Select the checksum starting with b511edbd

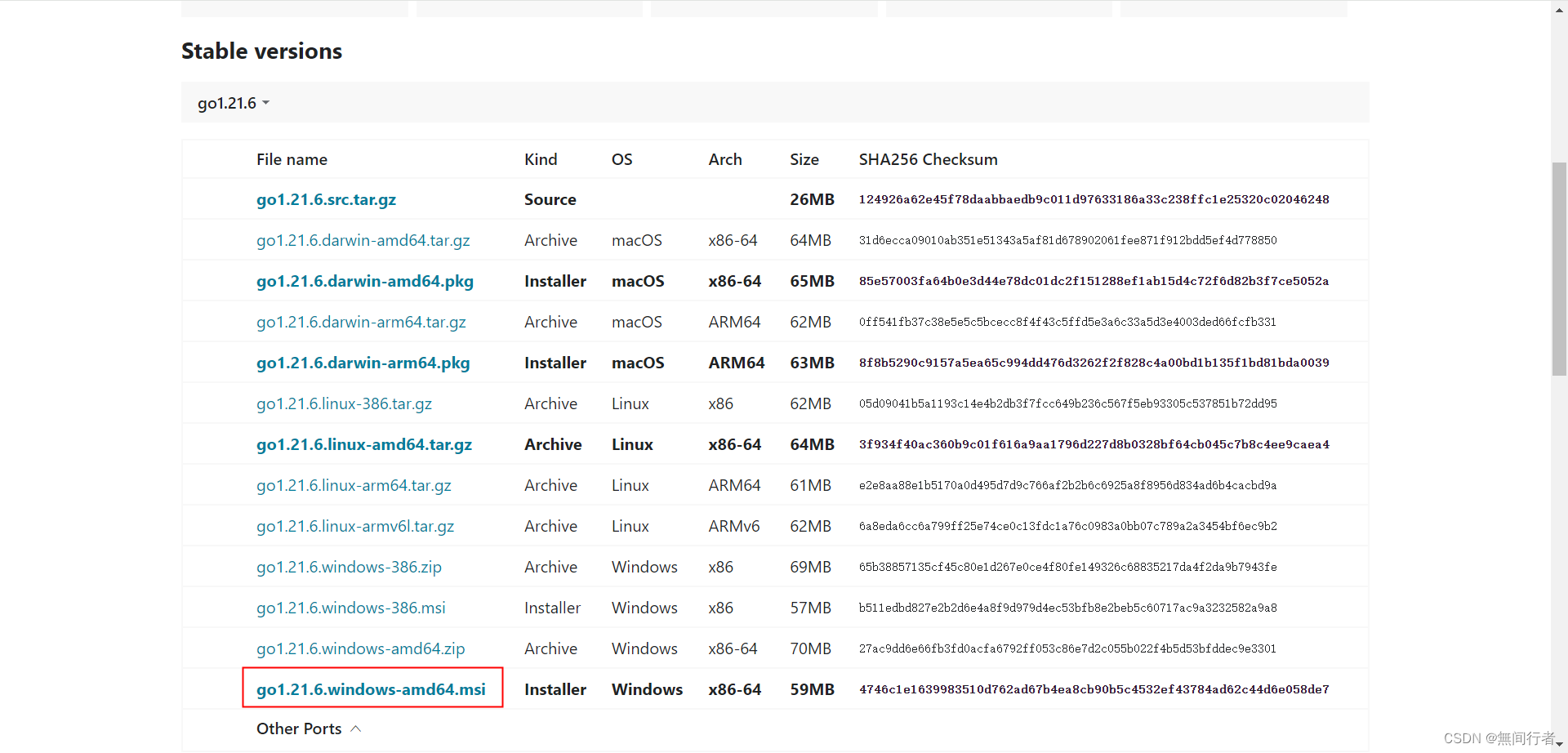tap(1067, 608)
